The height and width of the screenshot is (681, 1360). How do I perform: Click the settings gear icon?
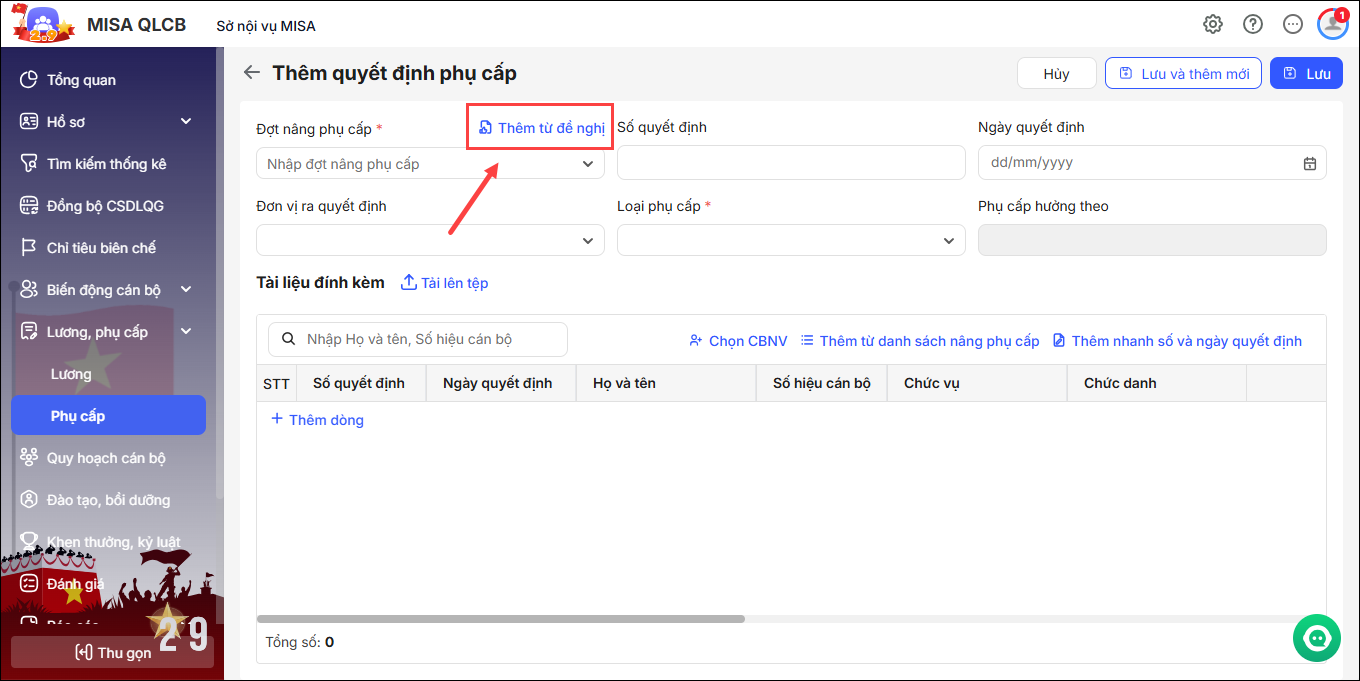[x=1213, y=24]
